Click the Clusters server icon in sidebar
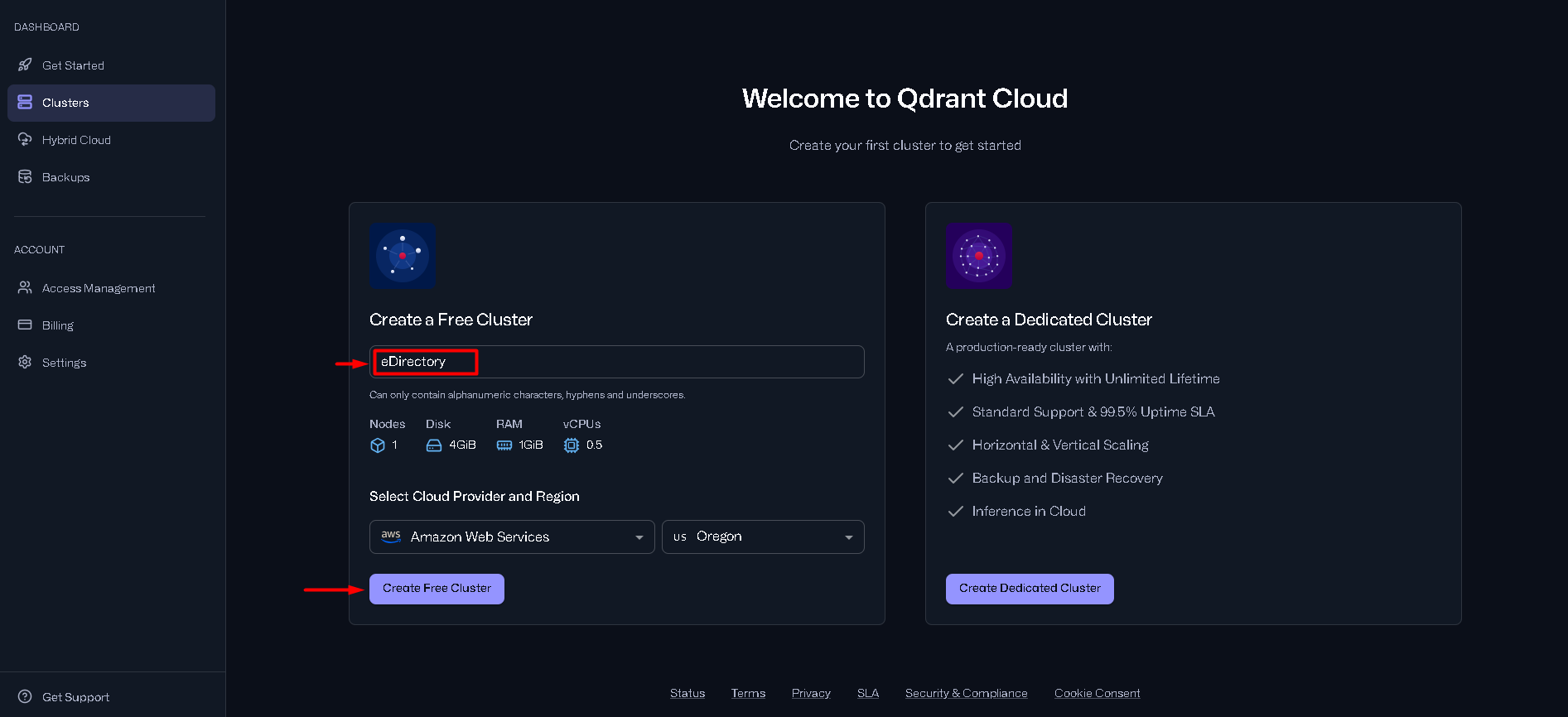Image resolution: width=1568 pixels, height=717 pixels. (x=25, y=102)
